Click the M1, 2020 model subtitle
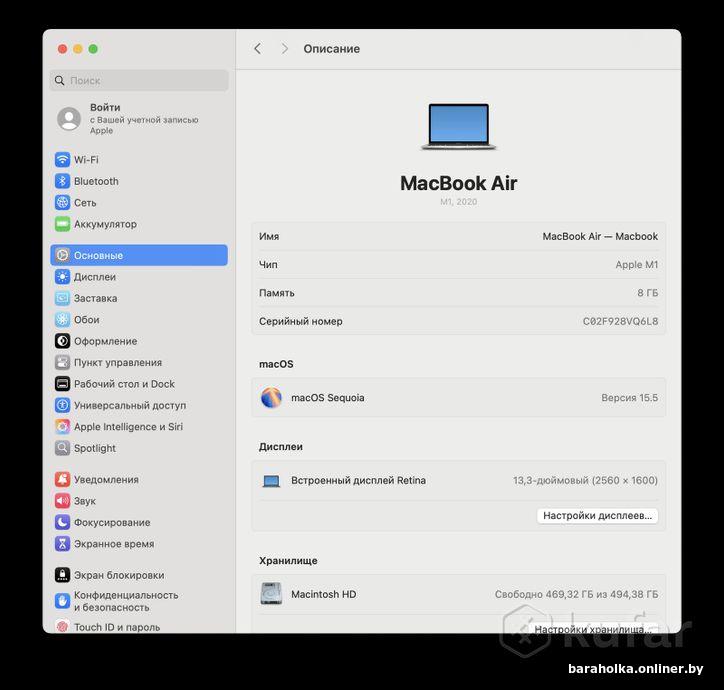The image size is (724, 690). click(x=459, y=202)
